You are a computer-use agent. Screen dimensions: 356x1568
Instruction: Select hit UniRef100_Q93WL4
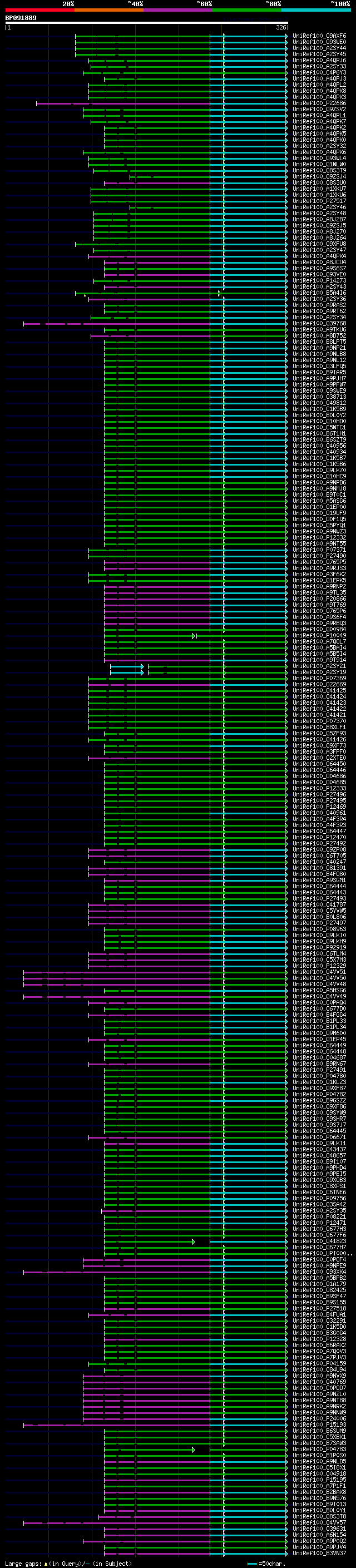[x=319, y=159]
